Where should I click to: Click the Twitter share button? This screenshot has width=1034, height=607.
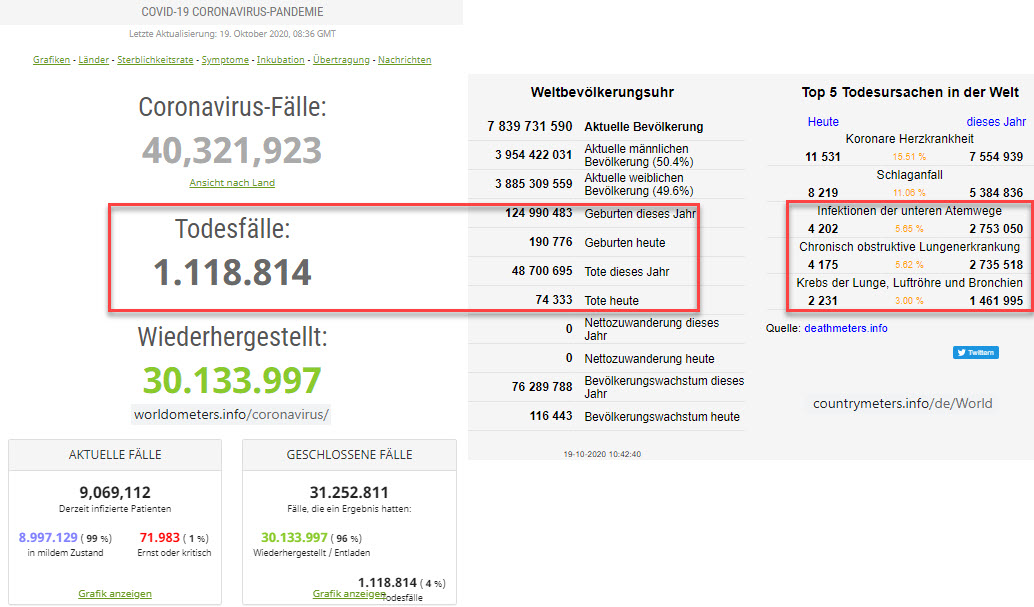[975, 352]
